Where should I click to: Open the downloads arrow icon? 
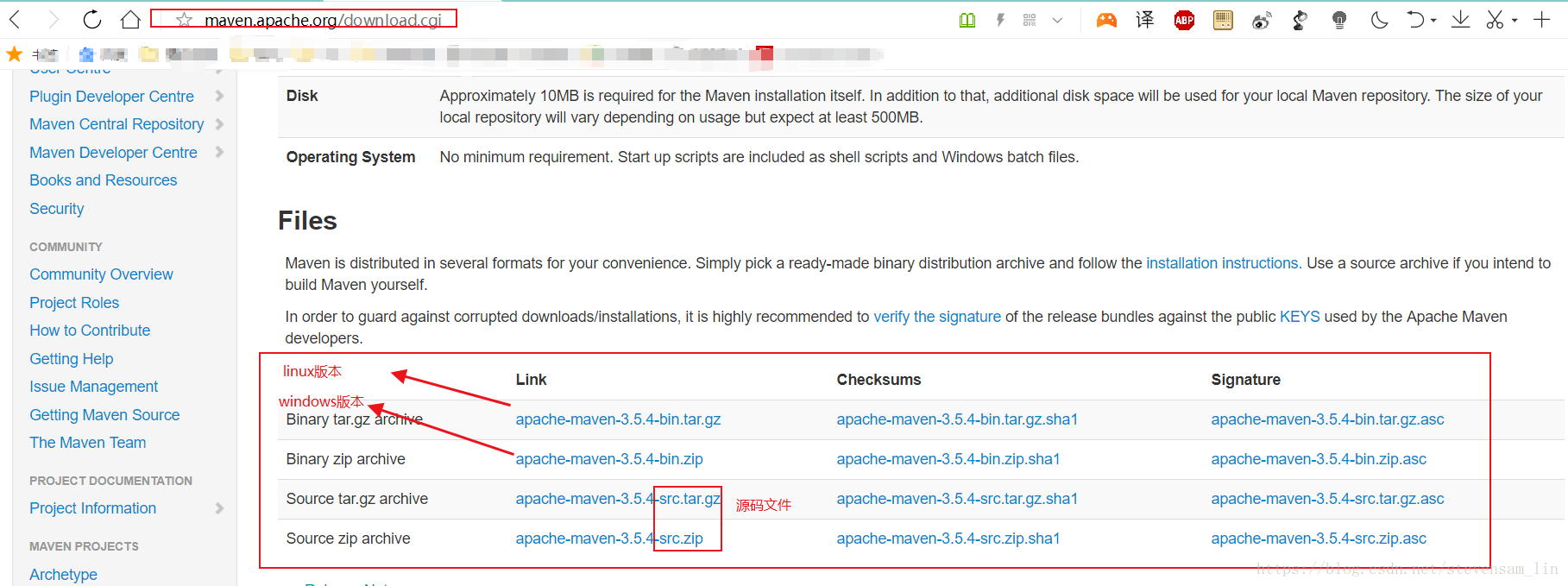point(1460,19)
